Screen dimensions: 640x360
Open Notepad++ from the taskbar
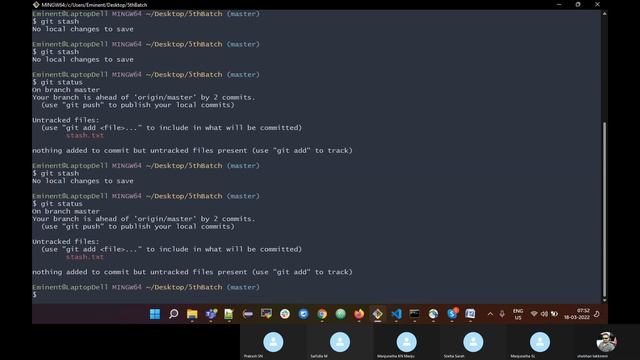point(229,314)
